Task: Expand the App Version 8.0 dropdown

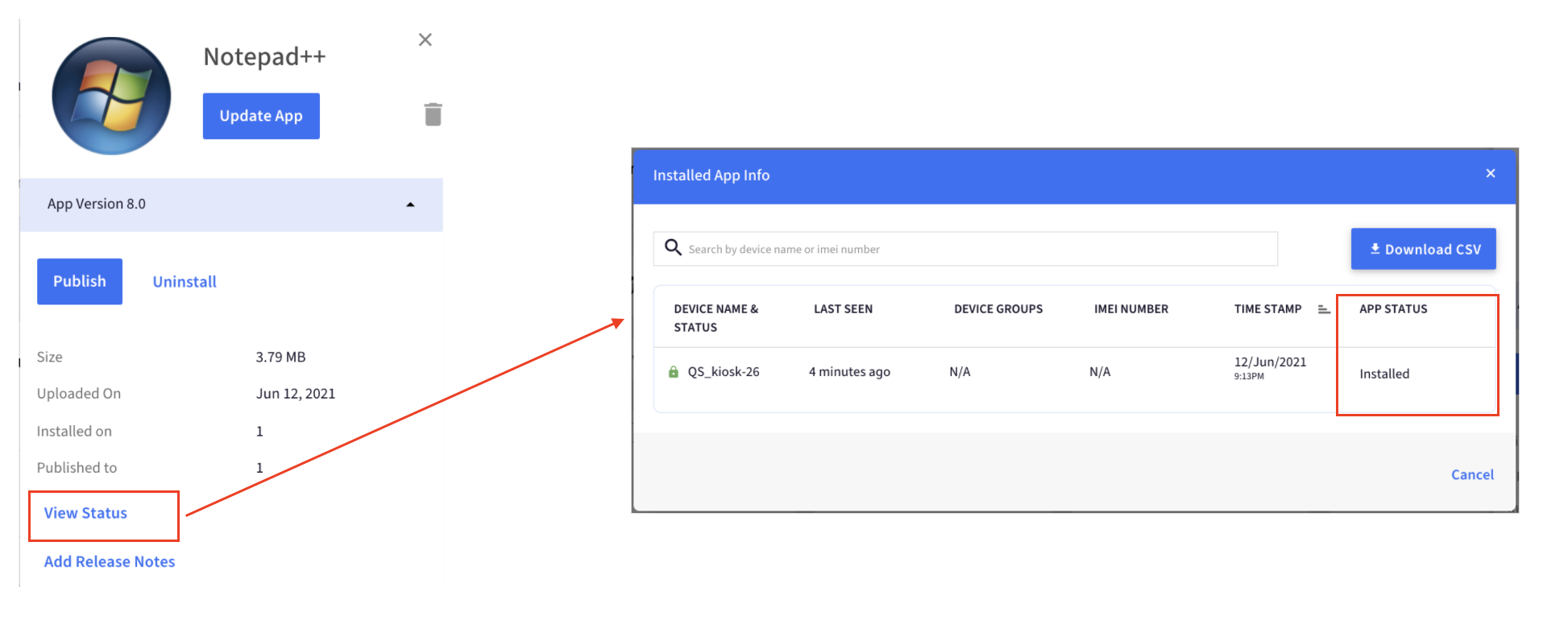Action: (231, 205)
